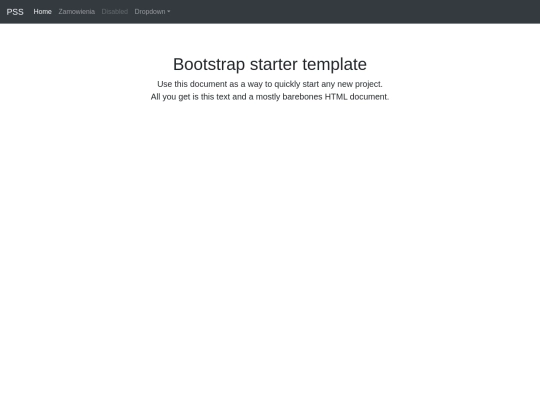The image size is (540, 405).
Task: Click the 'Bootstrap starter template' heading
Action: click(x=270, y=64)
